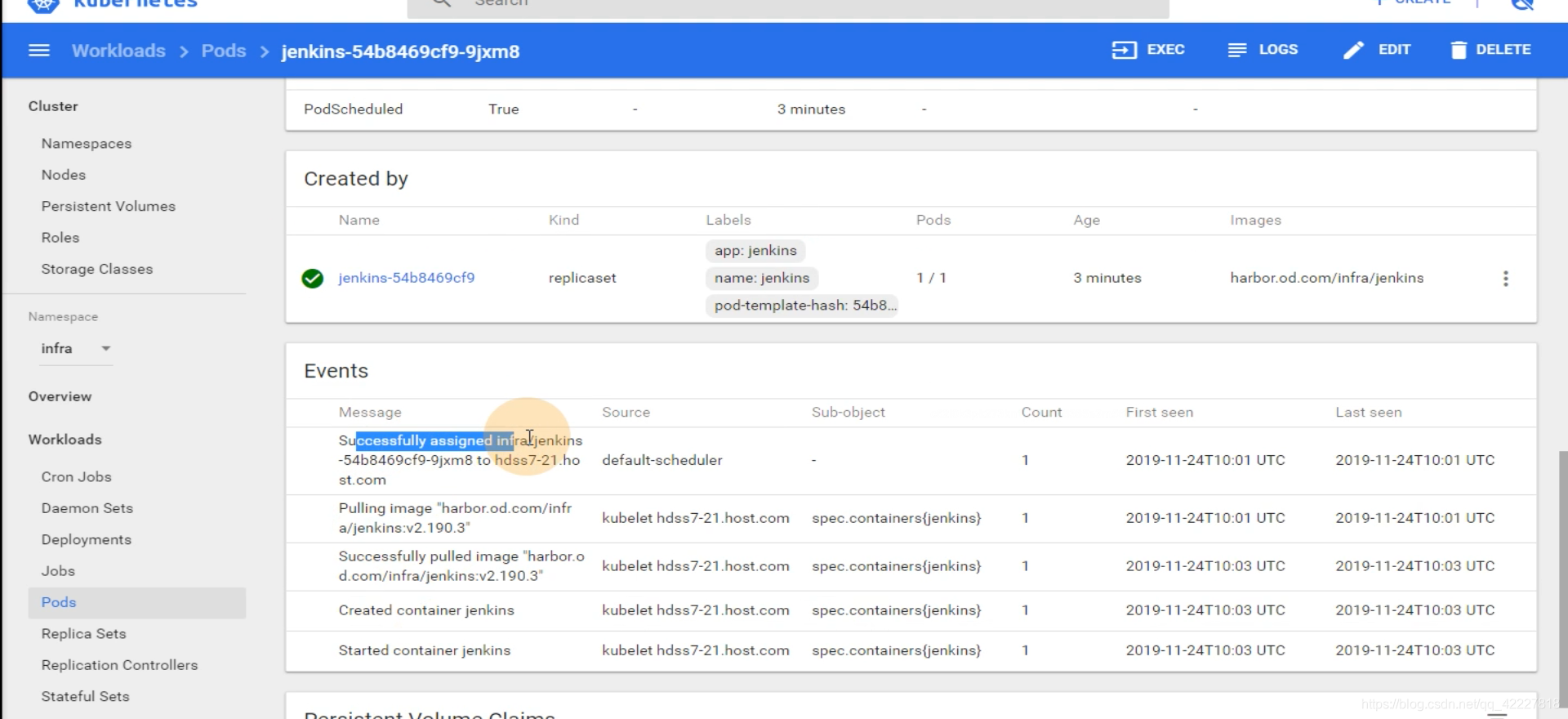Click green status checkmark of jenkins replicaset
The width and height of the screenshot is (1568, 719).
313,279
